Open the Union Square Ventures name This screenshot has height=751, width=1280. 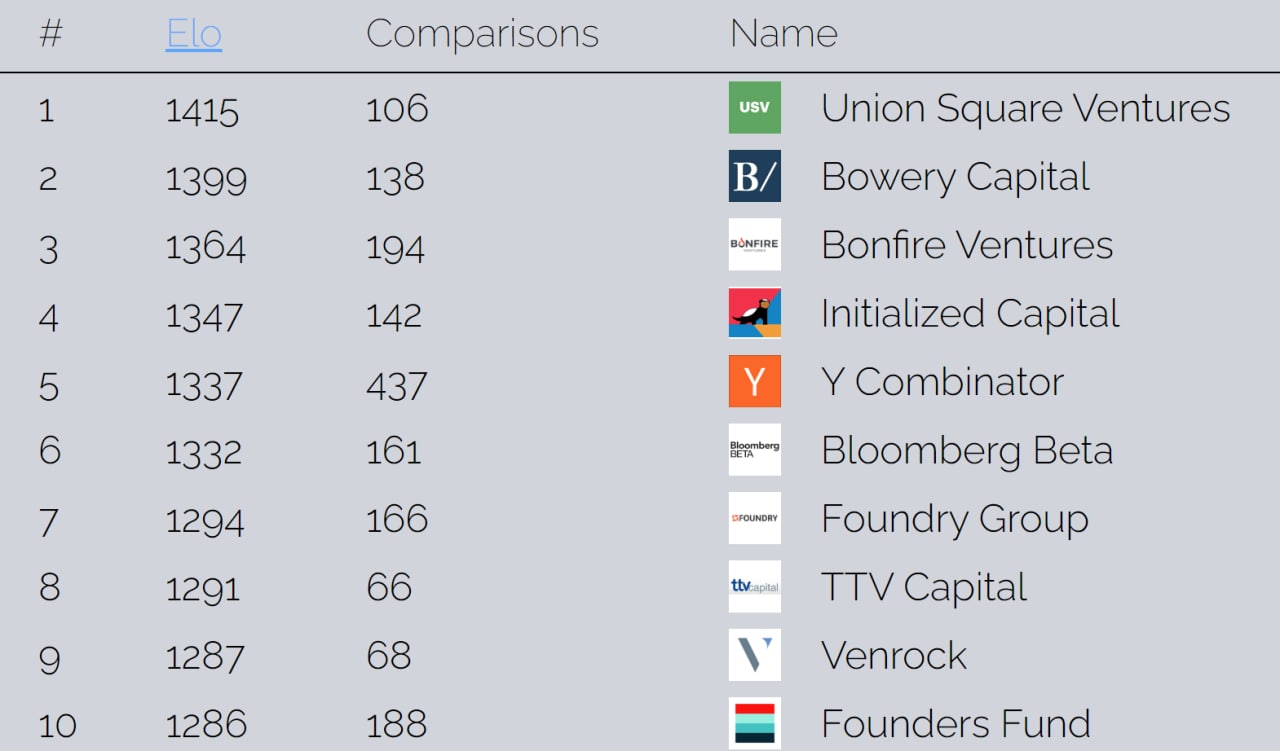pos(1025,108)
